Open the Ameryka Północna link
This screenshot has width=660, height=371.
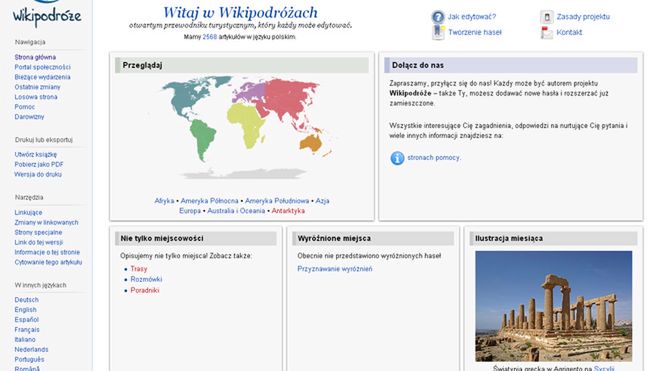click(x=209, y=201)
